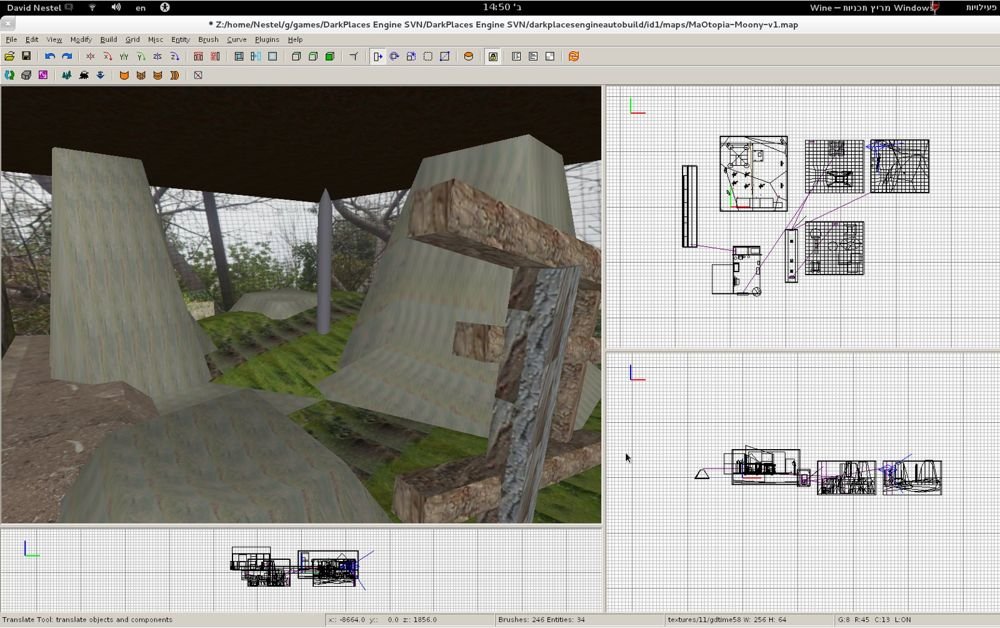This screenshot has height=628, width=1000.
Task: Open the Plugins menu
Action: (267, 39)
